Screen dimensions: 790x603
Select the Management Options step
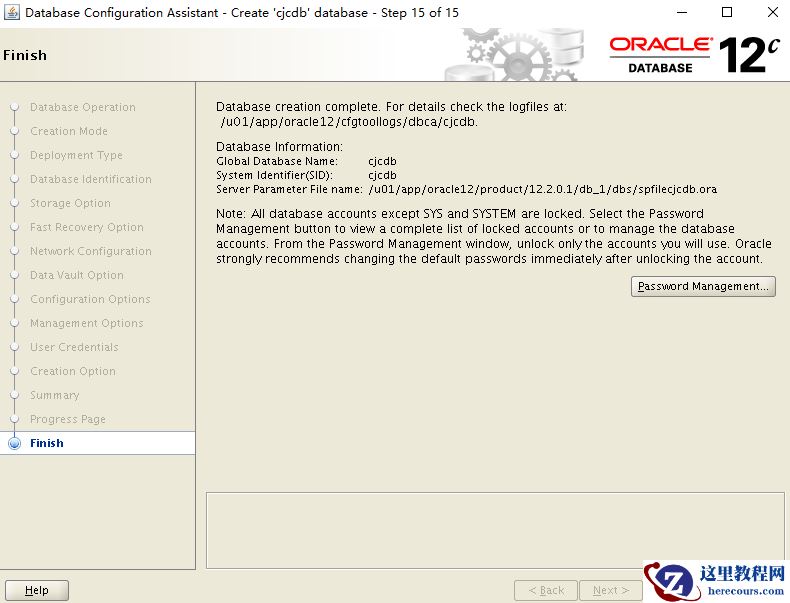[x=87, y=323]
